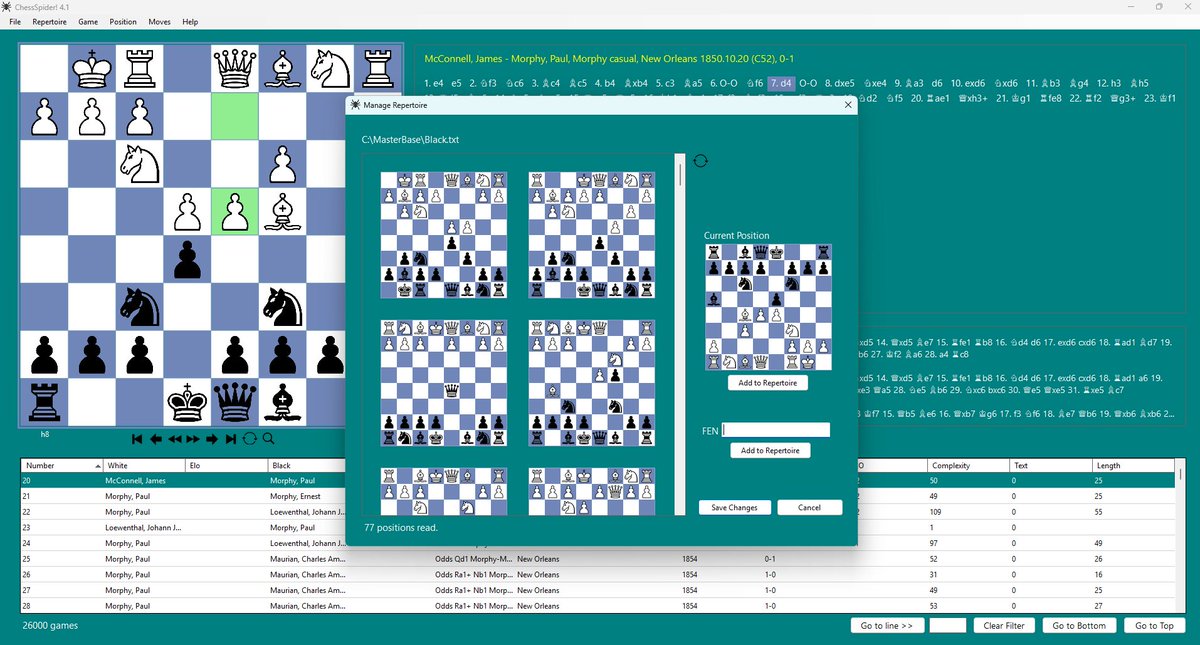Click Add to Repertoire under Current Position

pyautogui.click(x=768, y=383)
